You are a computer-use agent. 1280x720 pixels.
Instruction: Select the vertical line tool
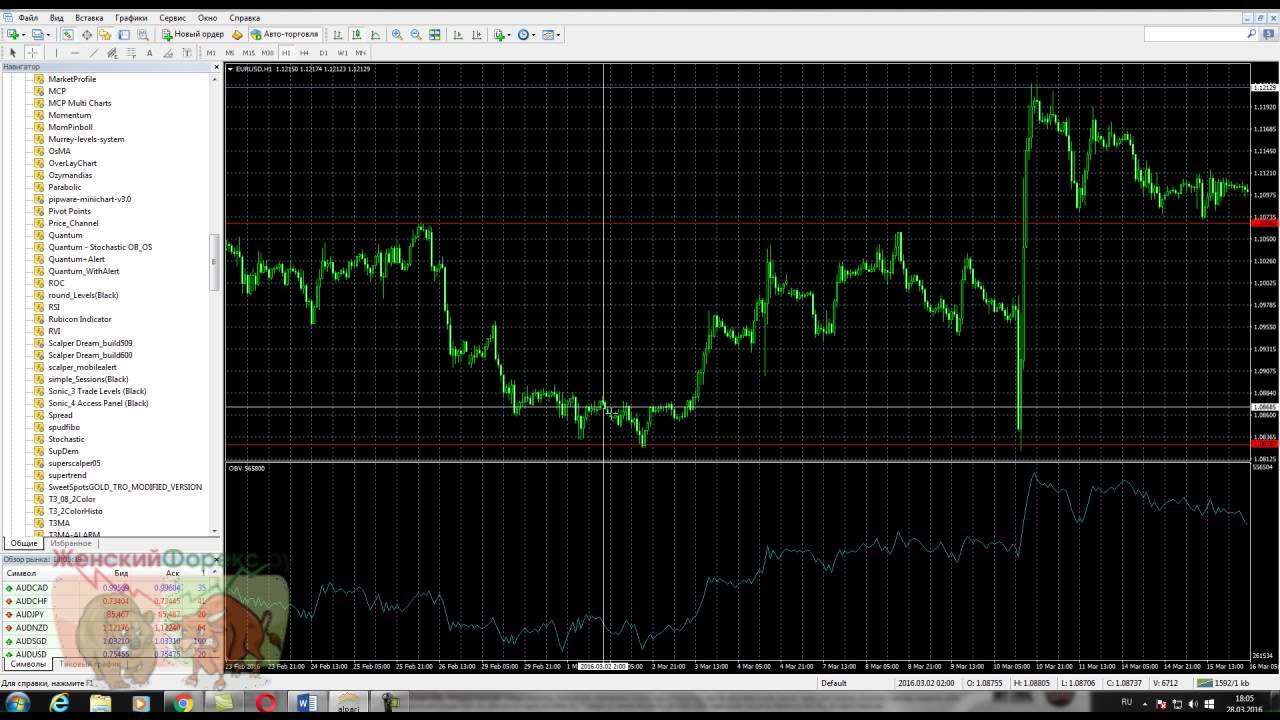pyautogui.click(x=57, y=52)
